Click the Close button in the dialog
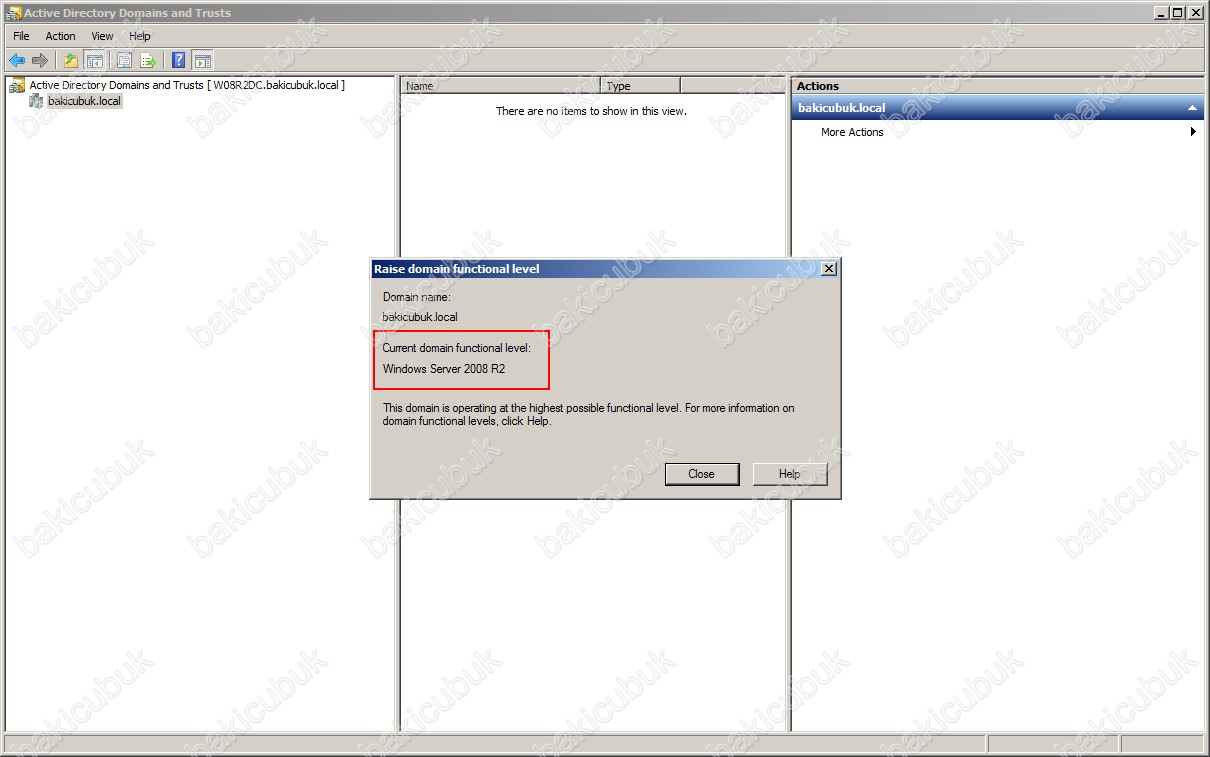 tap(702, 474)
